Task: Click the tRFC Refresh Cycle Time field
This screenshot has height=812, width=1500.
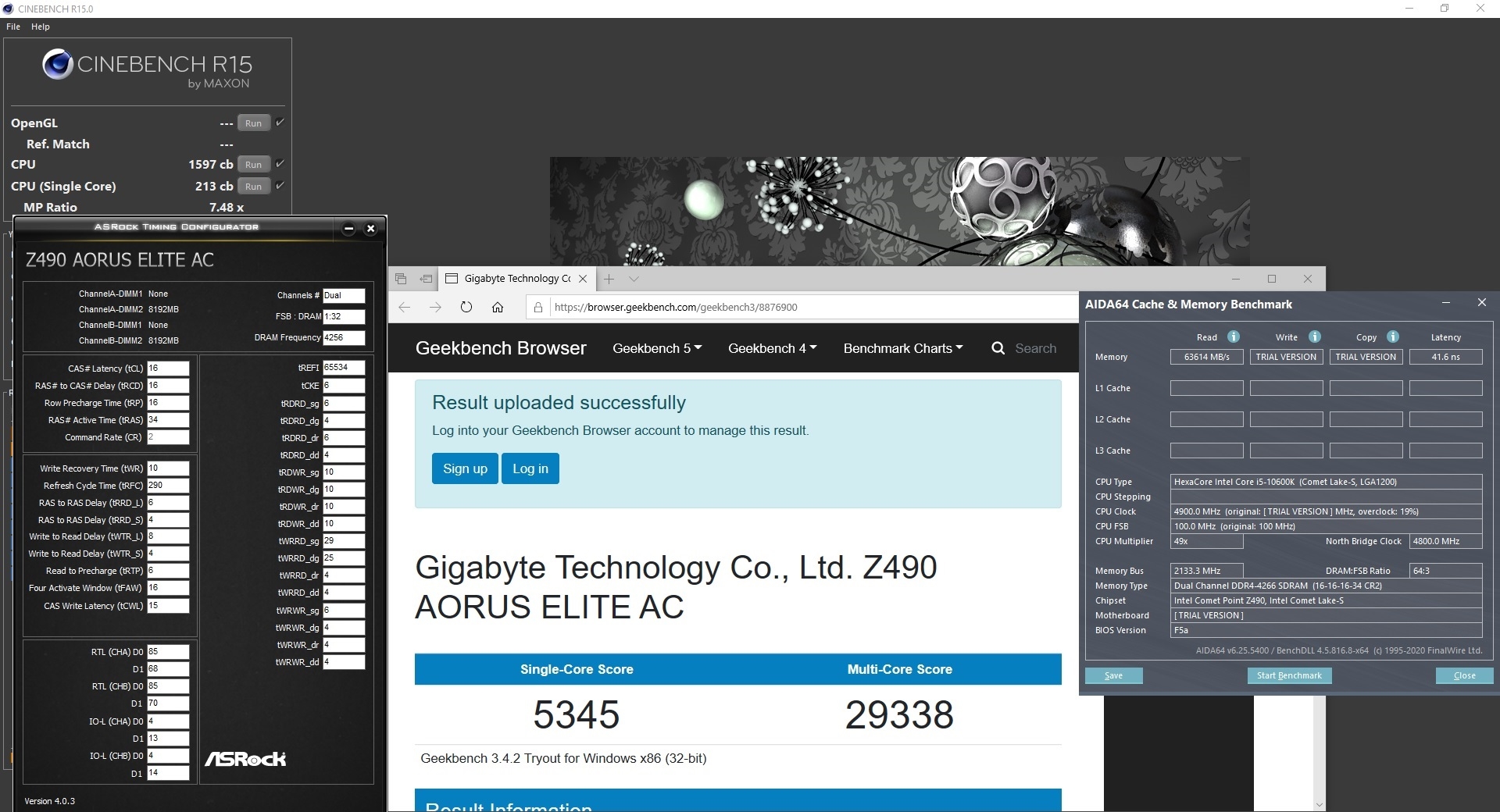Action: [168, 486]
